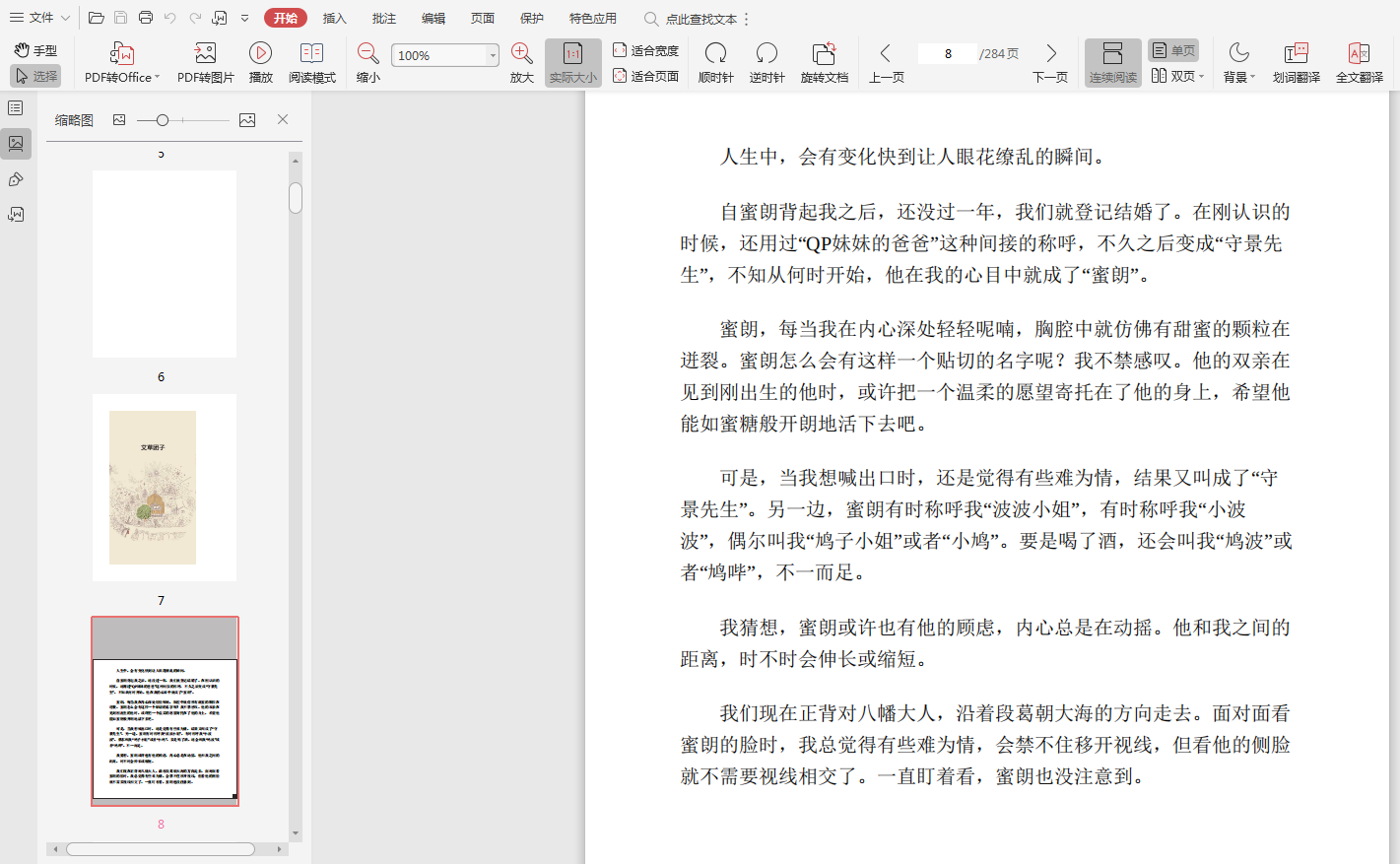Screen dimensions: 1400x864
Task: Open the 100% zoom level combo box
Action: pos(445,55)
